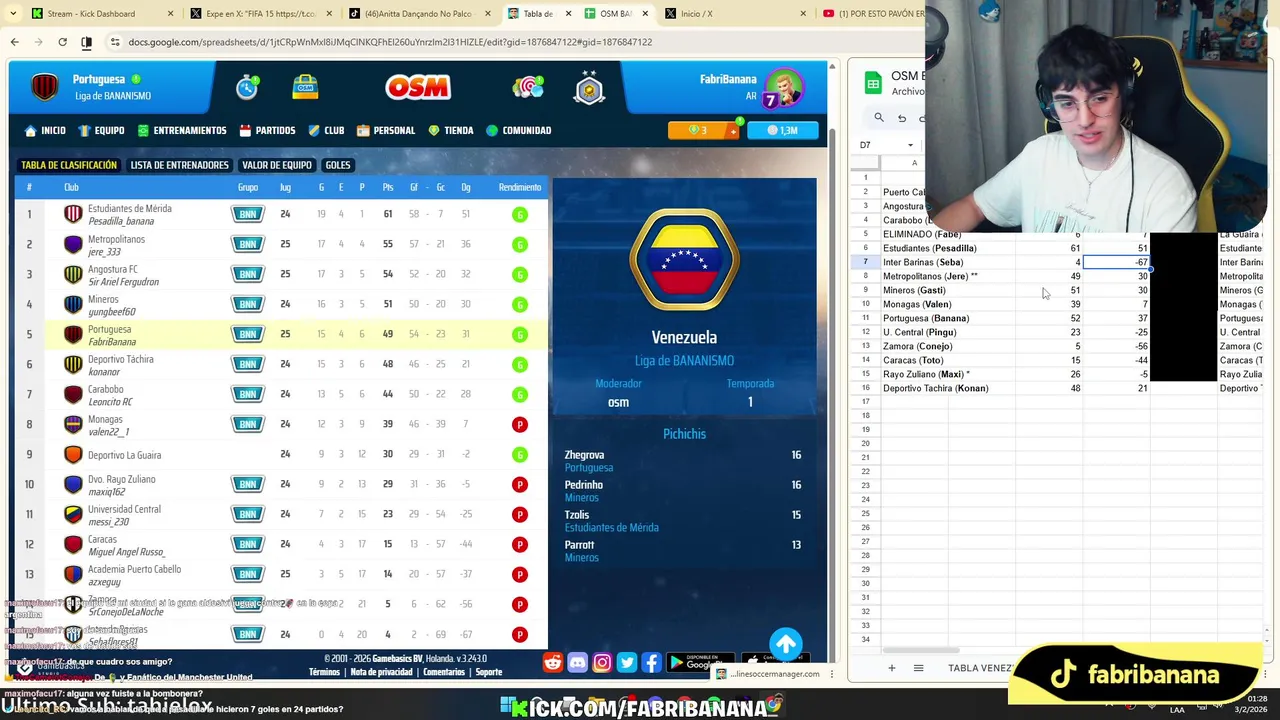This screenshot has width=1280, height=720.
Task: Open OSM Twitter link icon
Action: [627, 662]
